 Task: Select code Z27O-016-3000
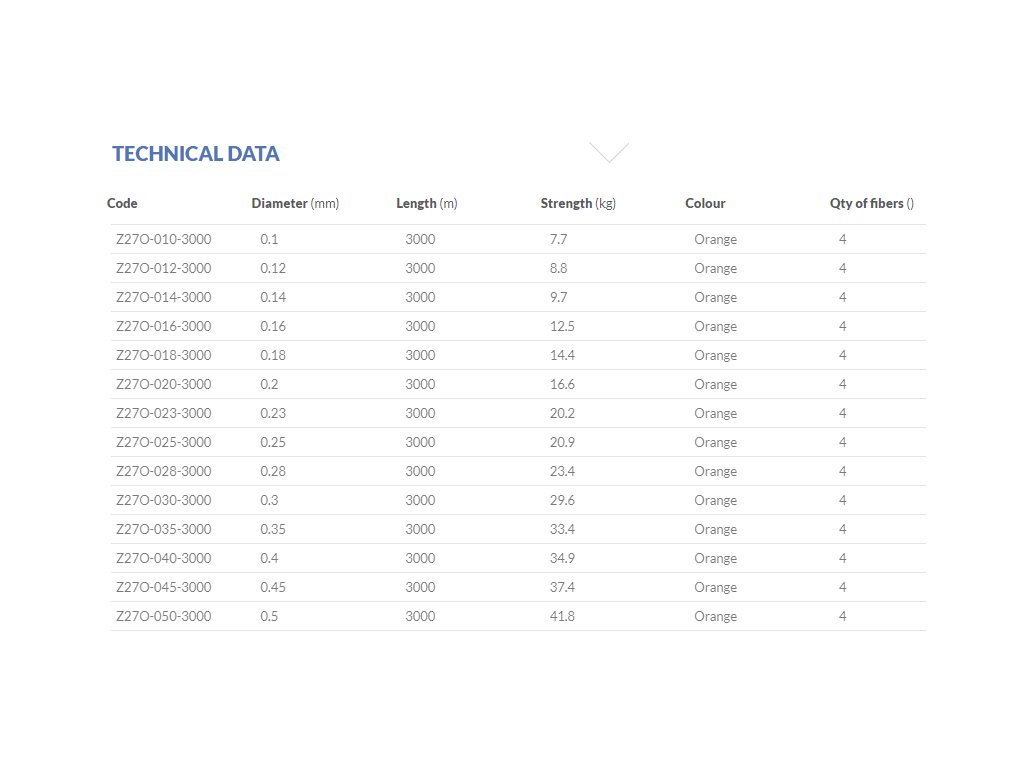click(x=164, y=326)
